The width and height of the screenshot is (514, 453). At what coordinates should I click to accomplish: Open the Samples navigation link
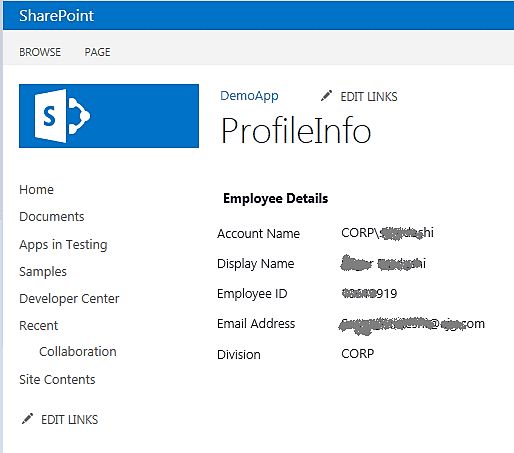(x=43, y=272)
